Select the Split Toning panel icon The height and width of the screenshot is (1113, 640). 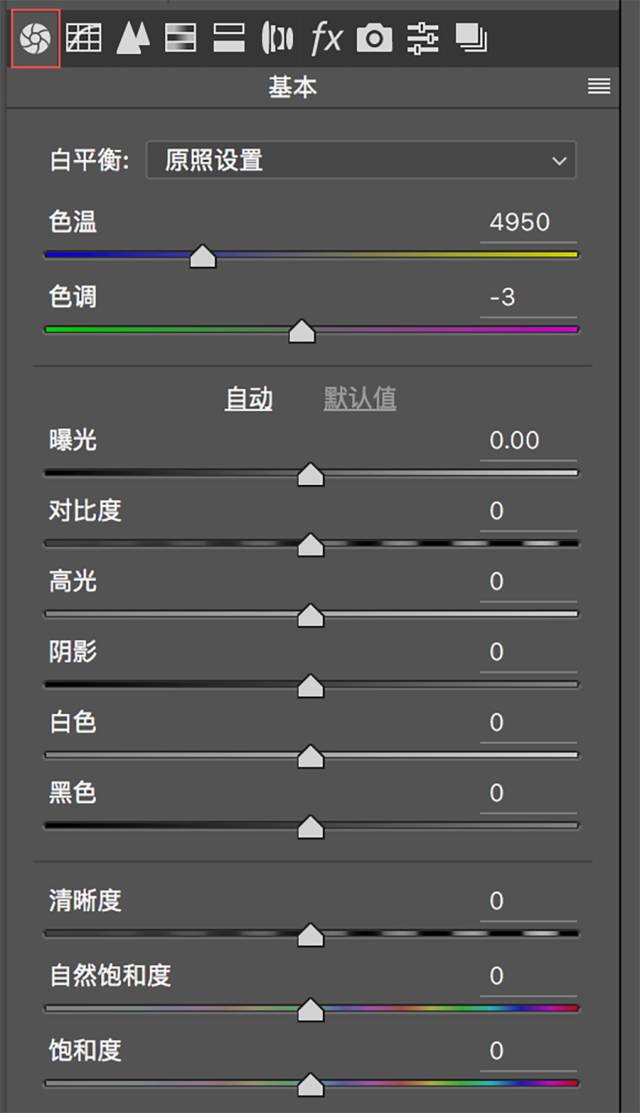point(230,37)
